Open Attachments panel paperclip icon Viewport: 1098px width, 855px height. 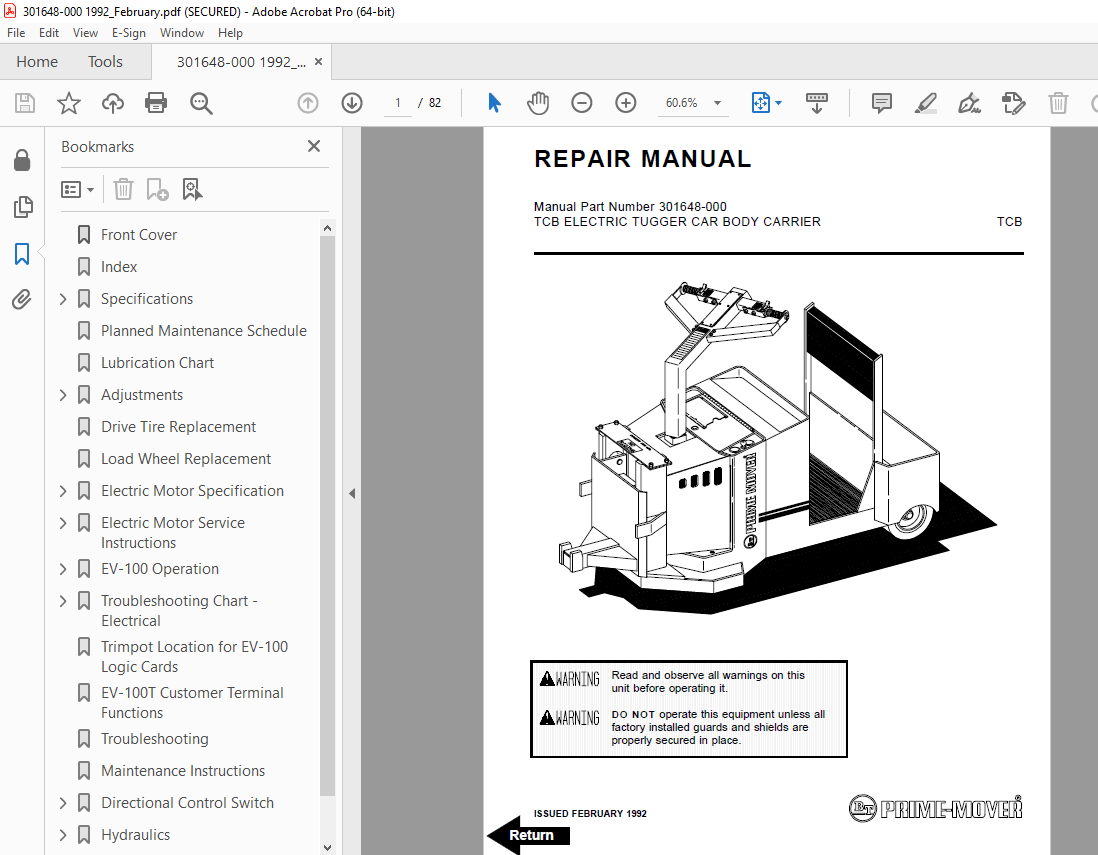pos(22,299)
